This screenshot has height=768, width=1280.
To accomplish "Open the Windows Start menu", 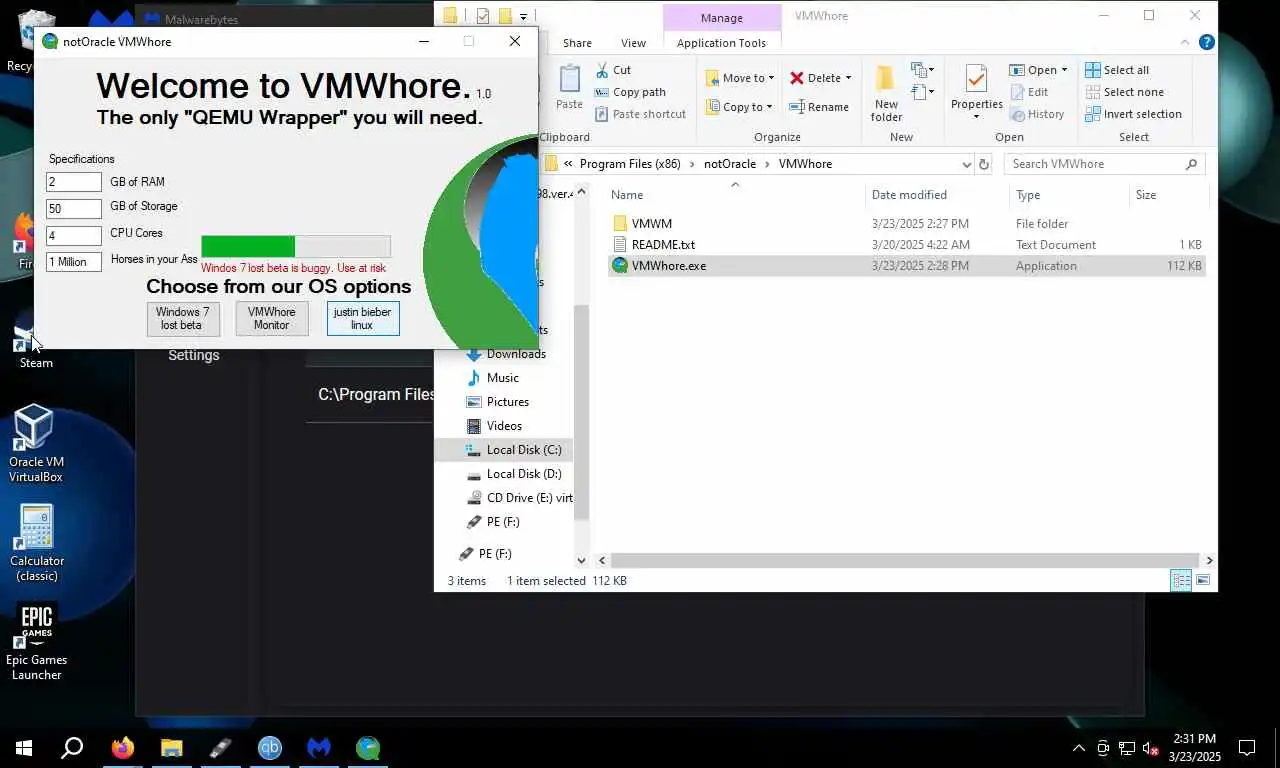I will 24,748.
